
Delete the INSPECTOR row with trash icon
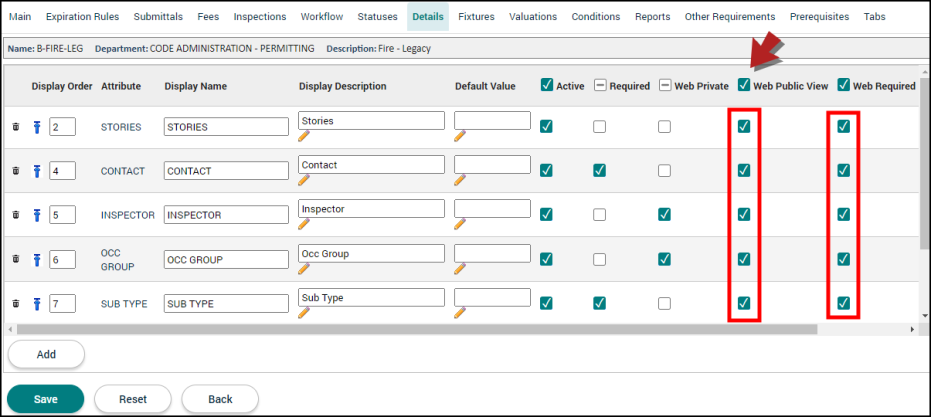[x=16, y=215]
